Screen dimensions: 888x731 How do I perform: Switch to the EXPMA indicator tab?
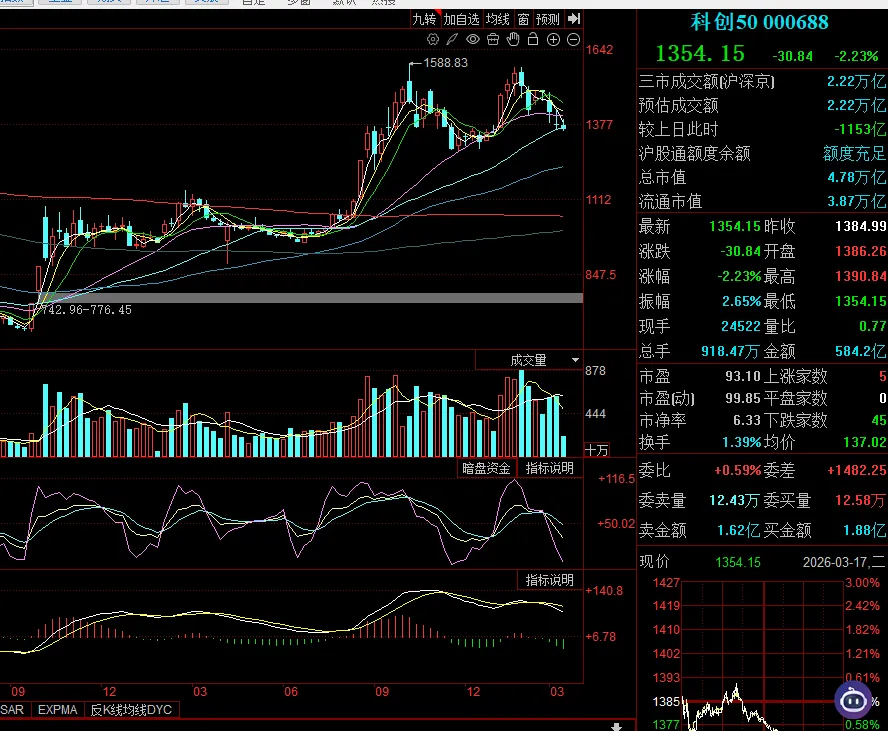57,709
